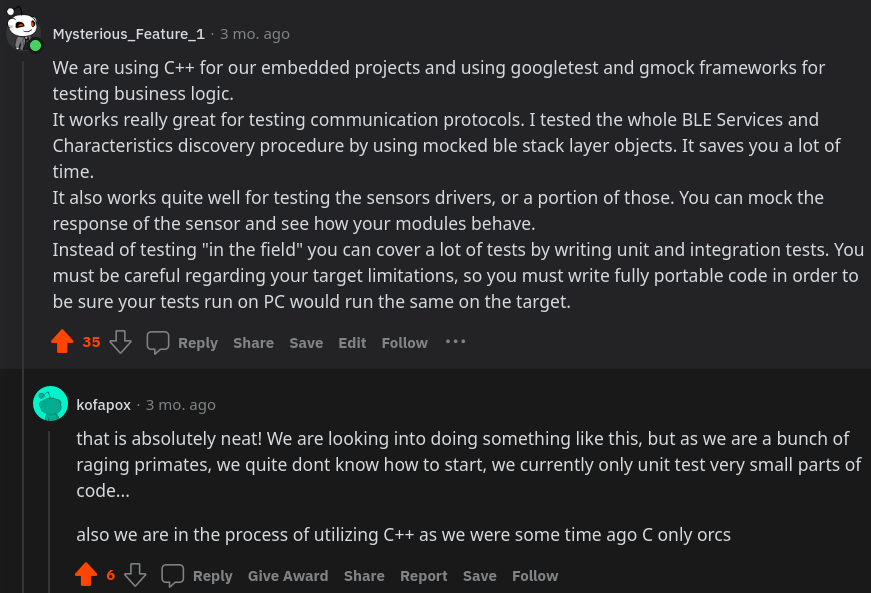Open kofapox's avatar
This screenshot has width=871, height=593.
[49, 404]
